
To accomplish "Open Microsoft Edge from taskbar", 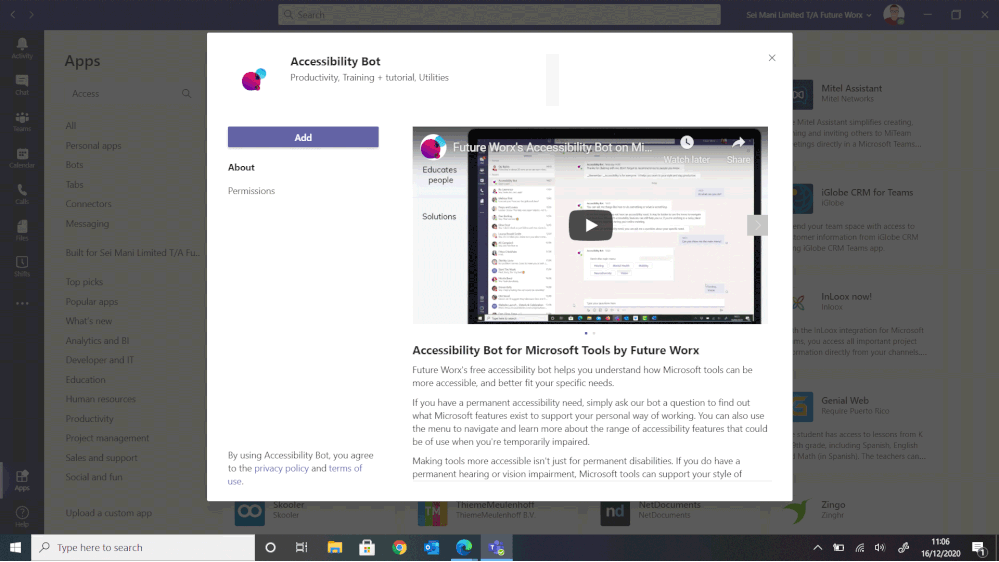I will (x=464, y=548).
